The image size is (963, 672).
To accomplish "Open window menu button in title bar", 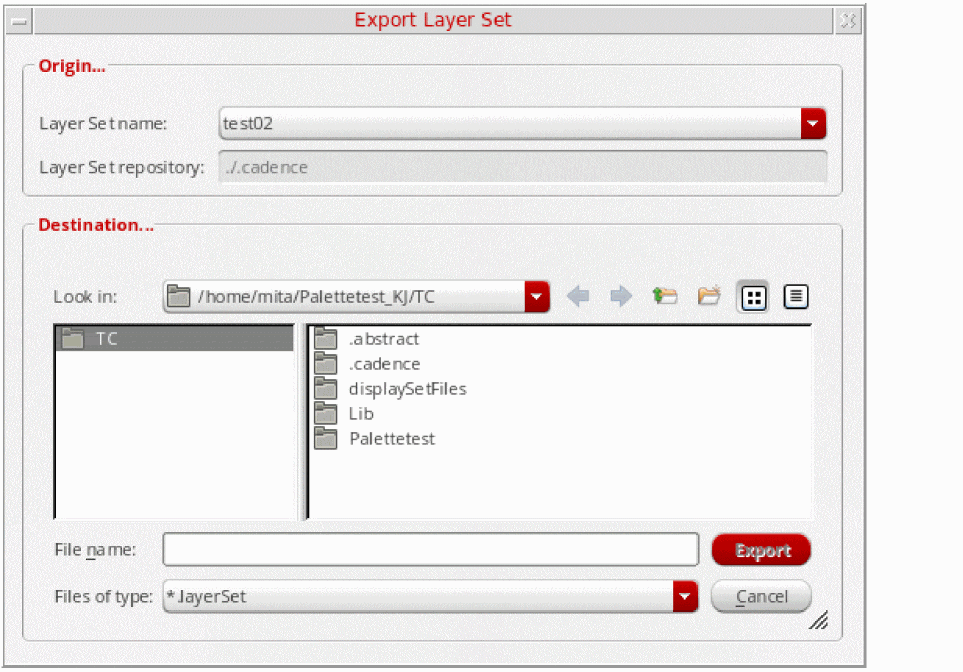I will tap(19, 21).
